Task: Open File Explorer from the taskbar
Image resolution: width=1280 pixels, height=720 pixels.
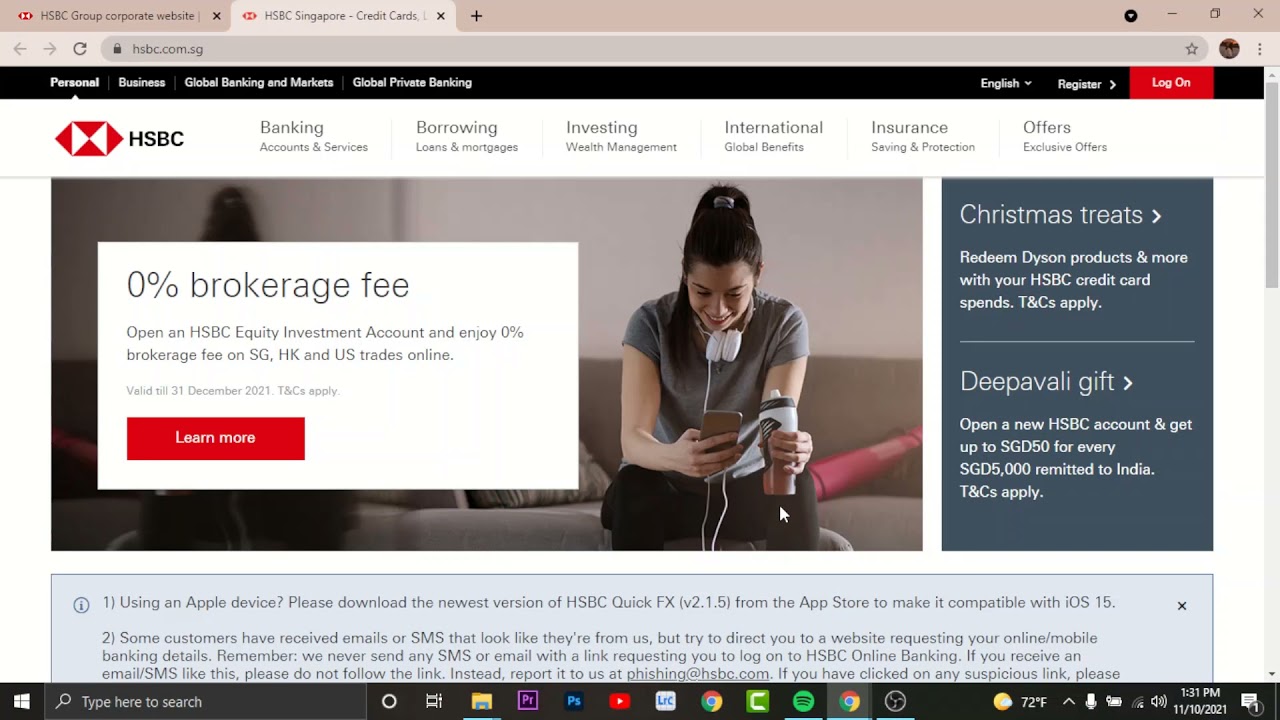Action: coord(481,701)
